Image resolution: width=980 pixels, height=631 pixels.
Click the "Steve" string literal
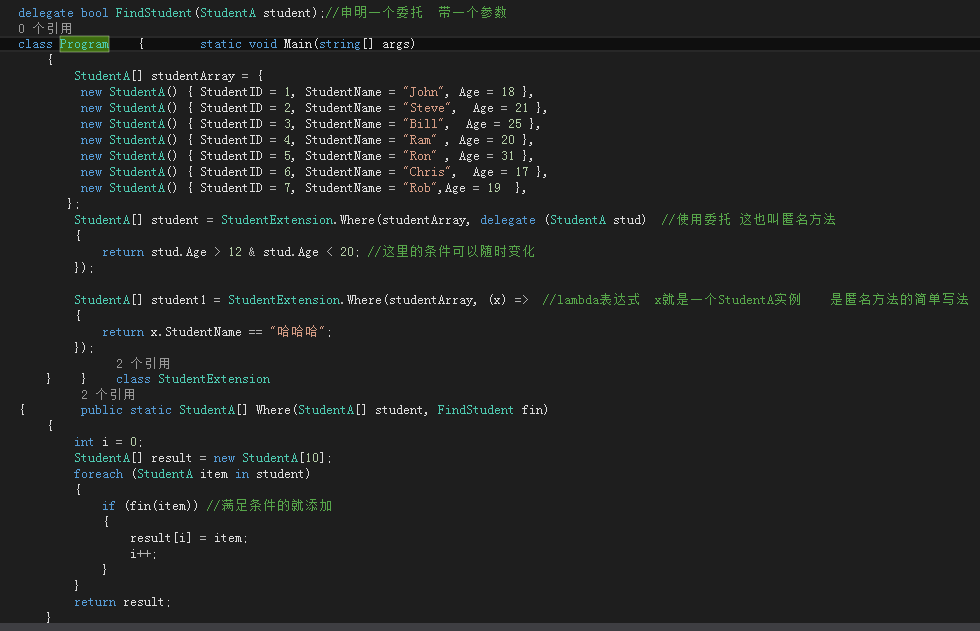(x=427, y=107)
